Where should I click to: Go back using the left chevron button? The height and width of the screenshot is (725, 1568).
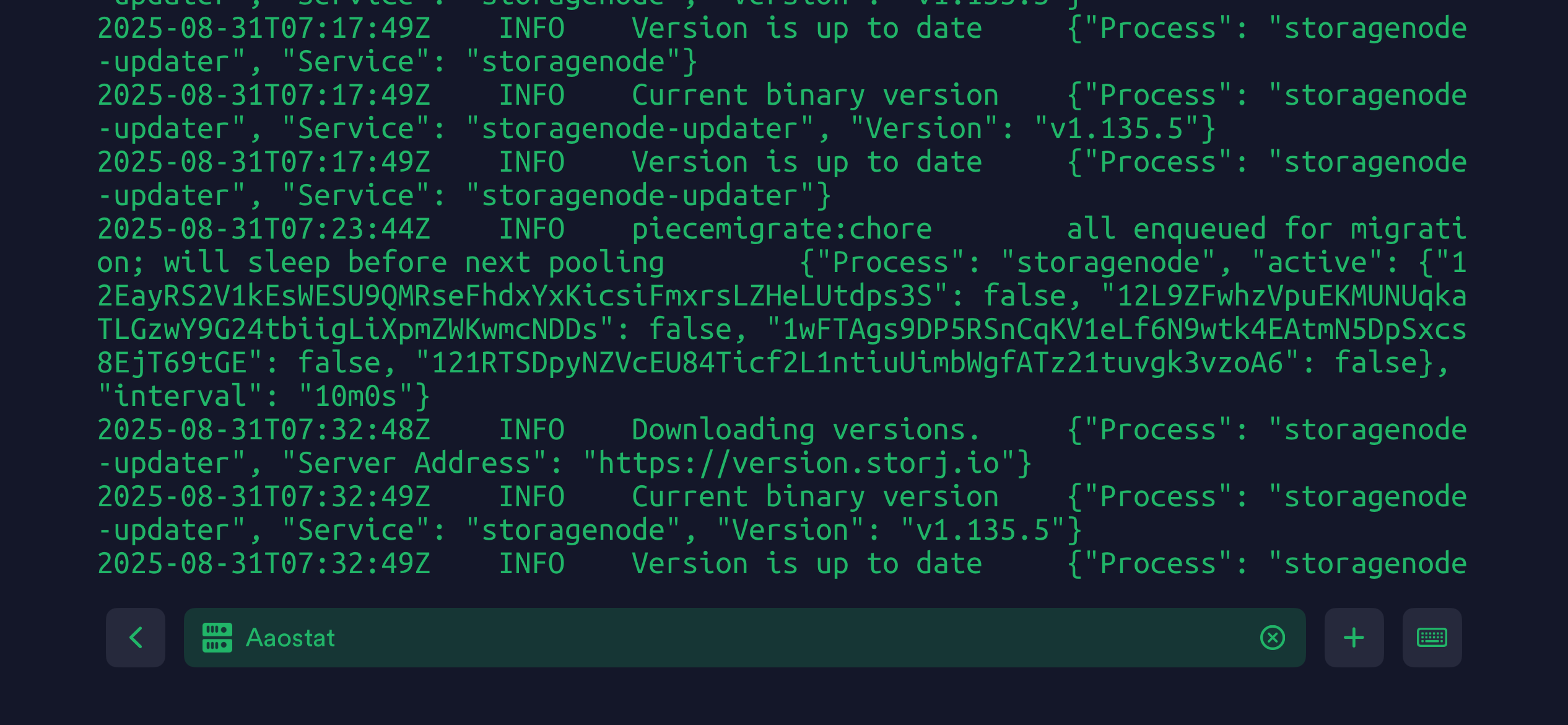135,638
